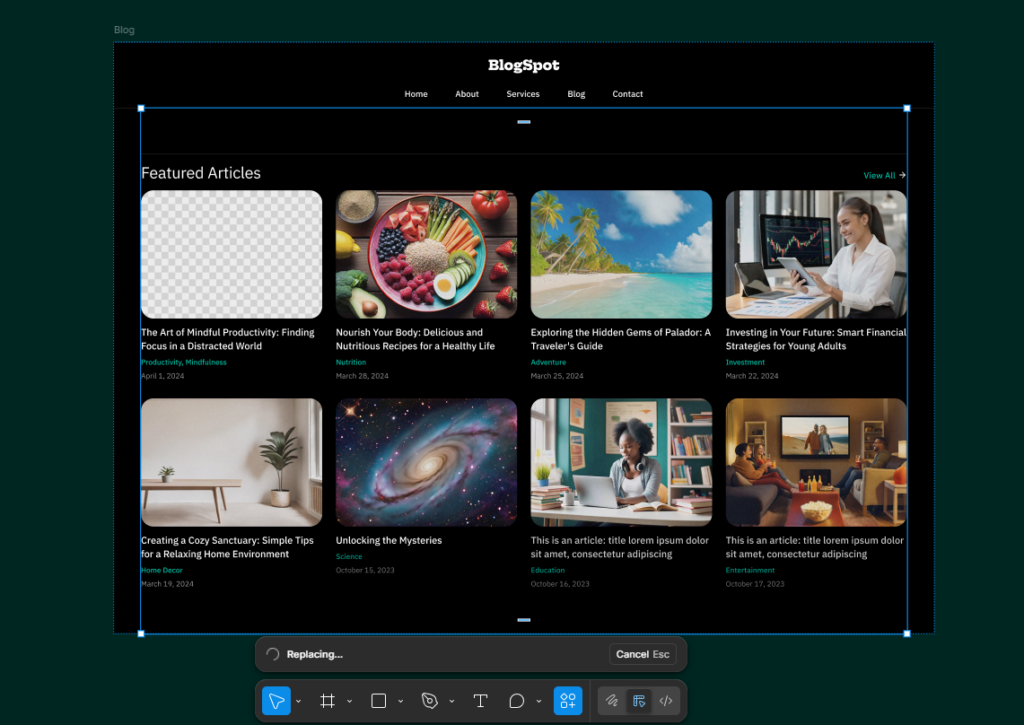Select the Text tool
The width and height of the screenshot is (1024, 725).
[x=480, y=701]
